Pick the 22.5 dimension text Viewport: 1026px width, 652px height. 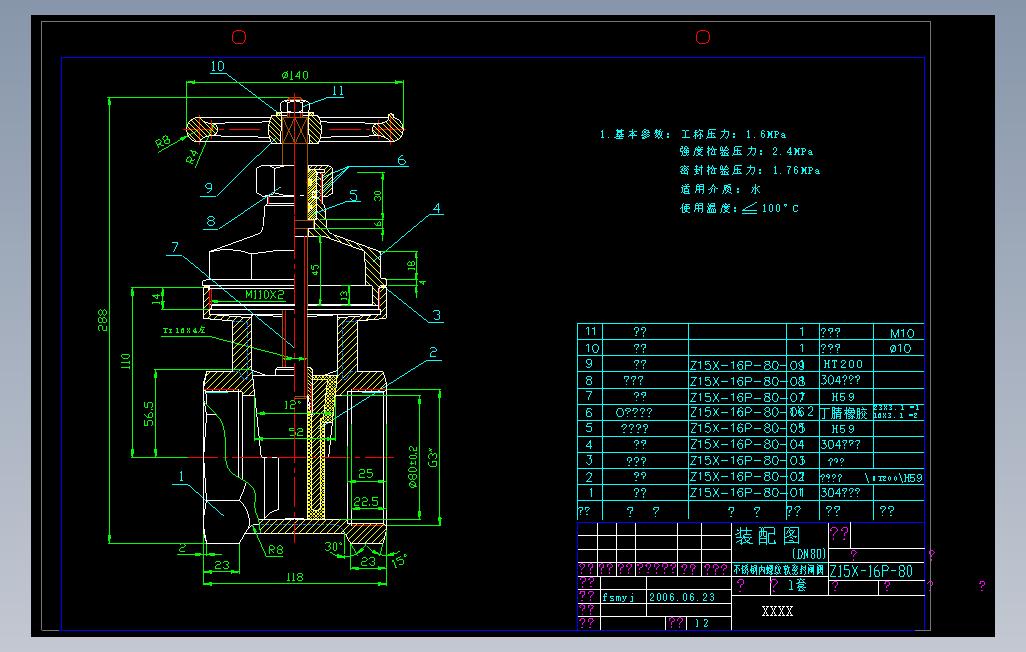pos(366,501)
